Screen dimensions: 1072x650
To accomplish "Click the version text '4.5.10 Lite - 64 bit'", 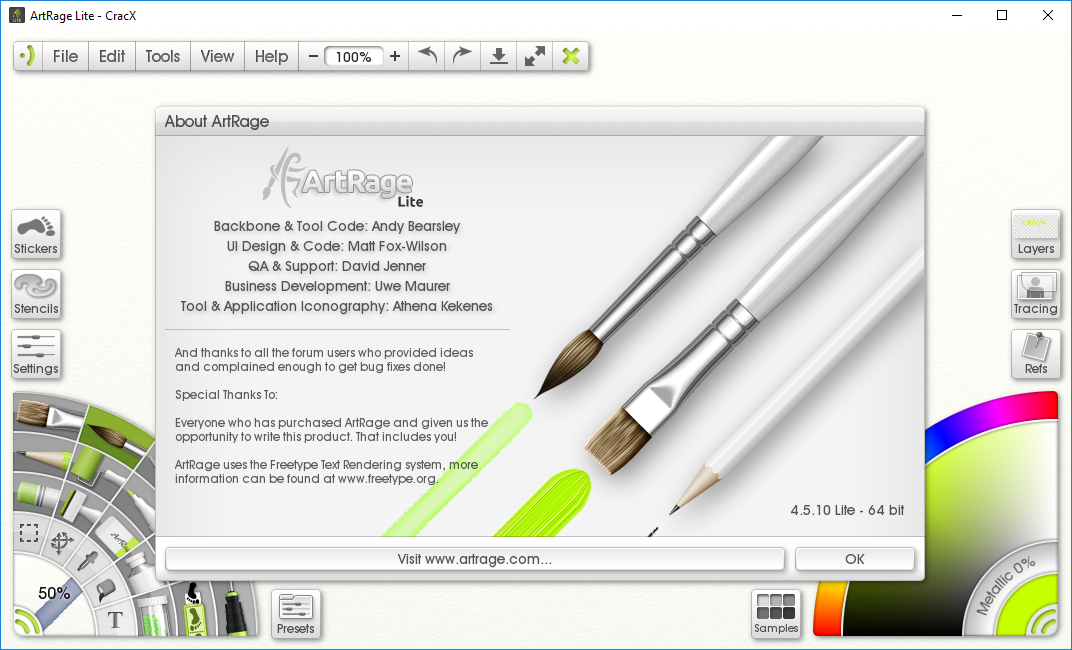I will click(847, 511).
